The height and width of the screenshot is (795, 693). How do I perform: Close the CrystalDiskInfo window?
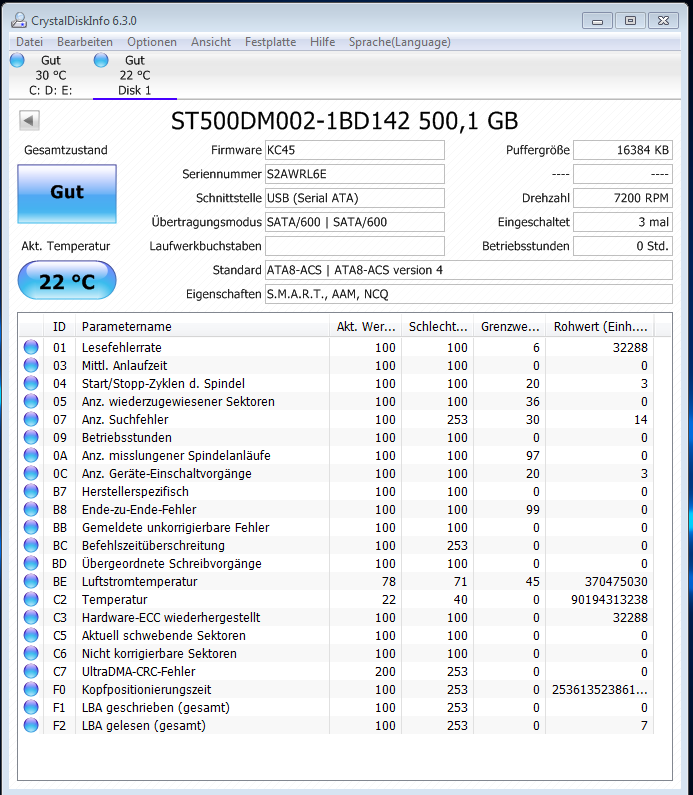(x=663, y=21)
